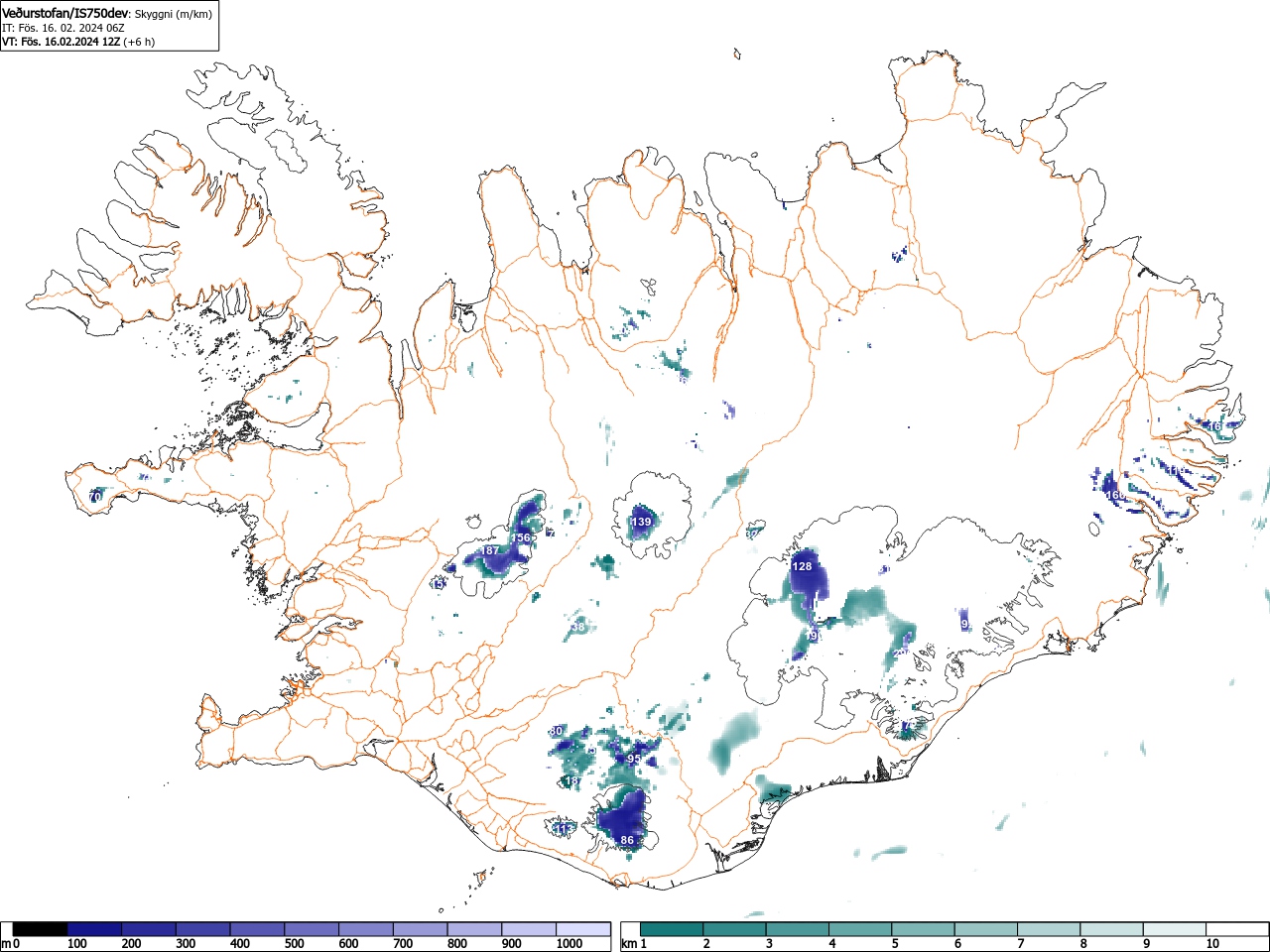Click the 70 value on the western peninsula
This screenshot has height=952, width=1270.
click(95, 496)
